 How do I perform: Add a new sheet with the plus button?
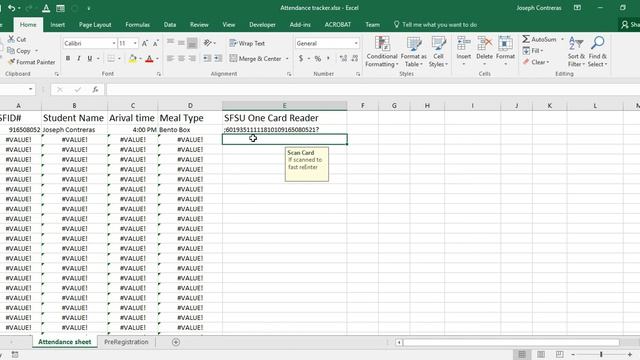pos(176,342)
